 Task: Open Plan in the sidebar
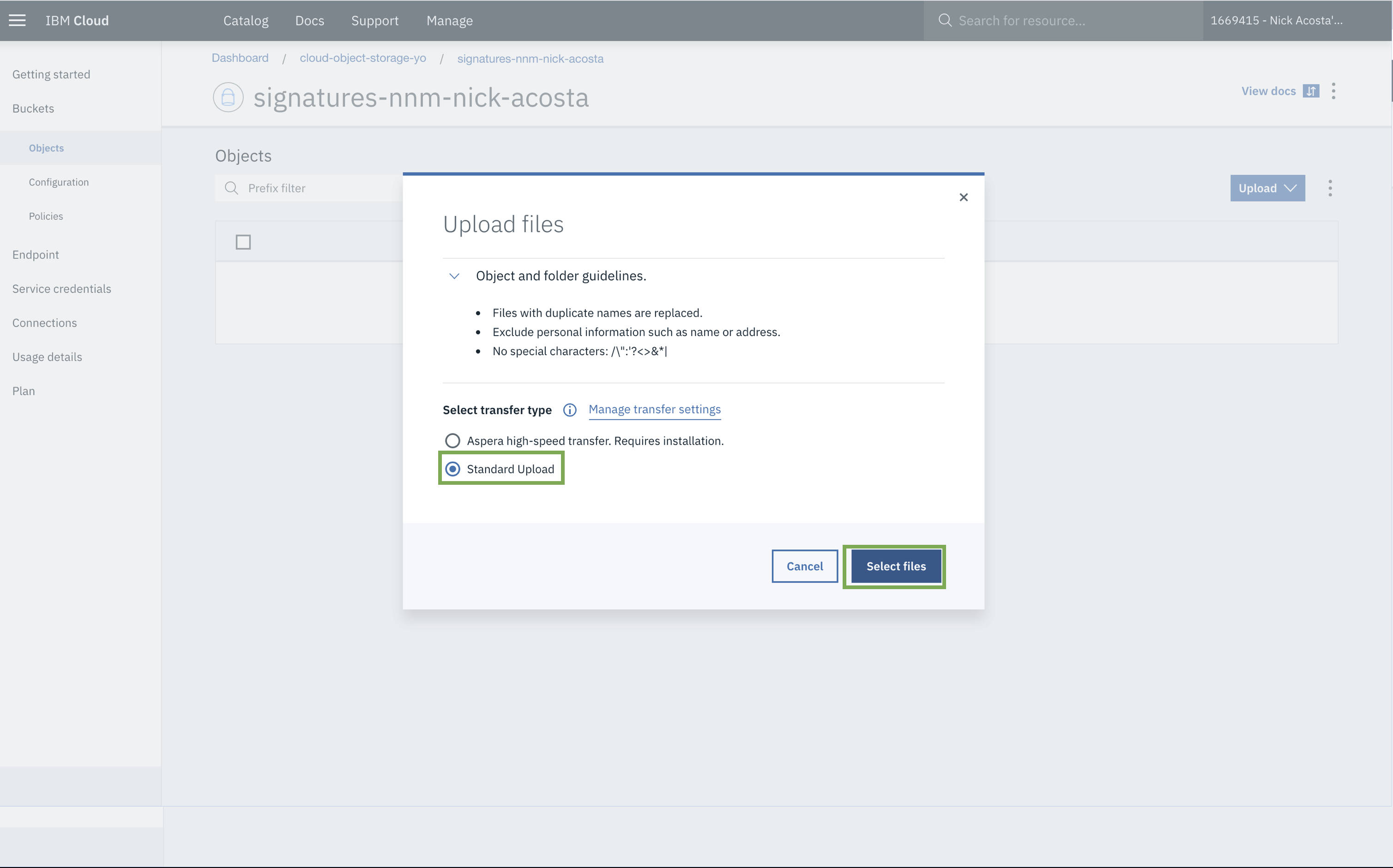click(24, 391)
